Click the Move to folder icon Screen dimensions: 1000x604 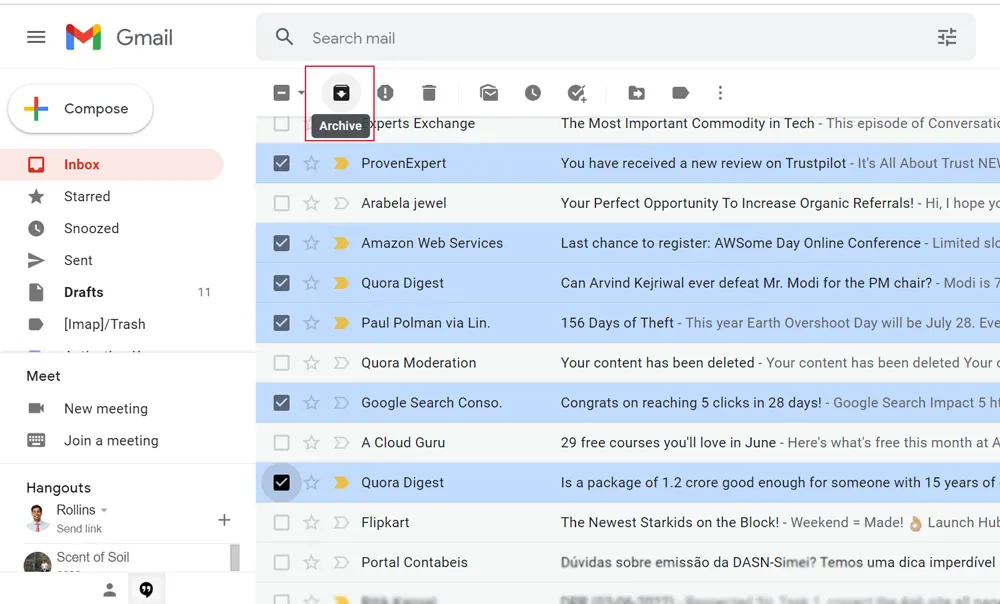coord(636,93)
